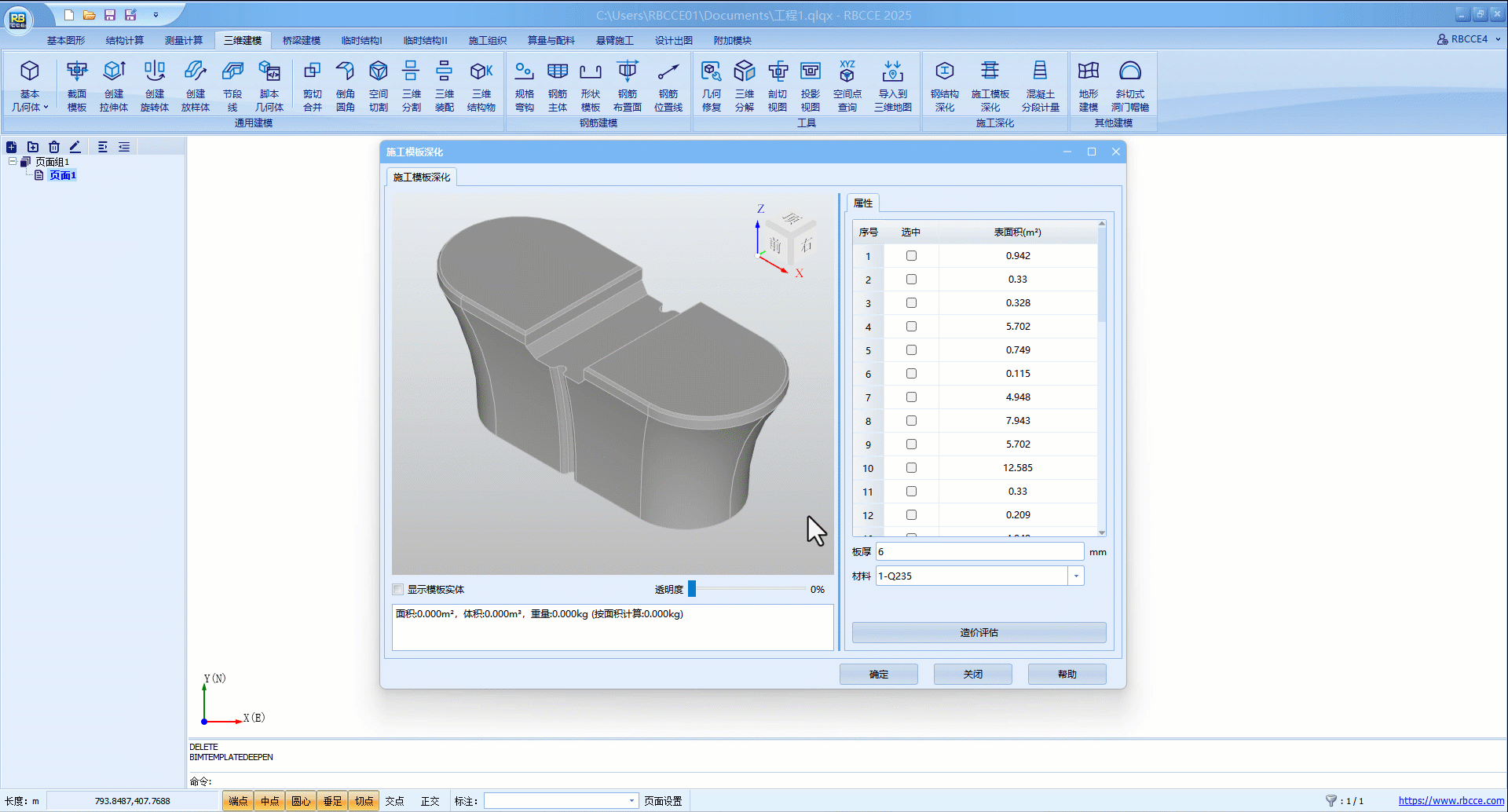Viewport: 1508px width, 812px height.
Task: Click the 造价评估 button
Action: [979, 633]
